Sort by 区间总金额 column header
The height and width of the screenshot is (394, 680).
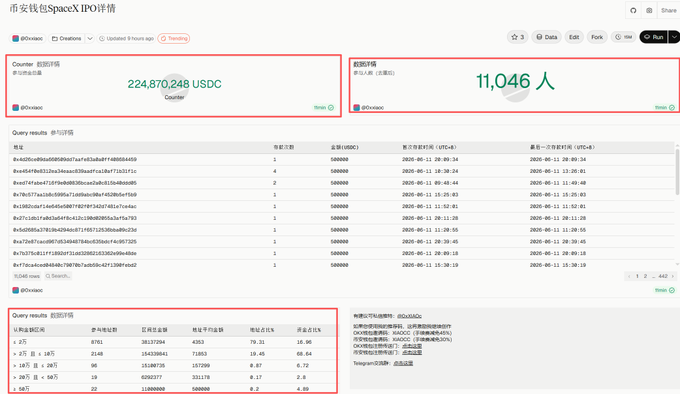click(154, 330)
